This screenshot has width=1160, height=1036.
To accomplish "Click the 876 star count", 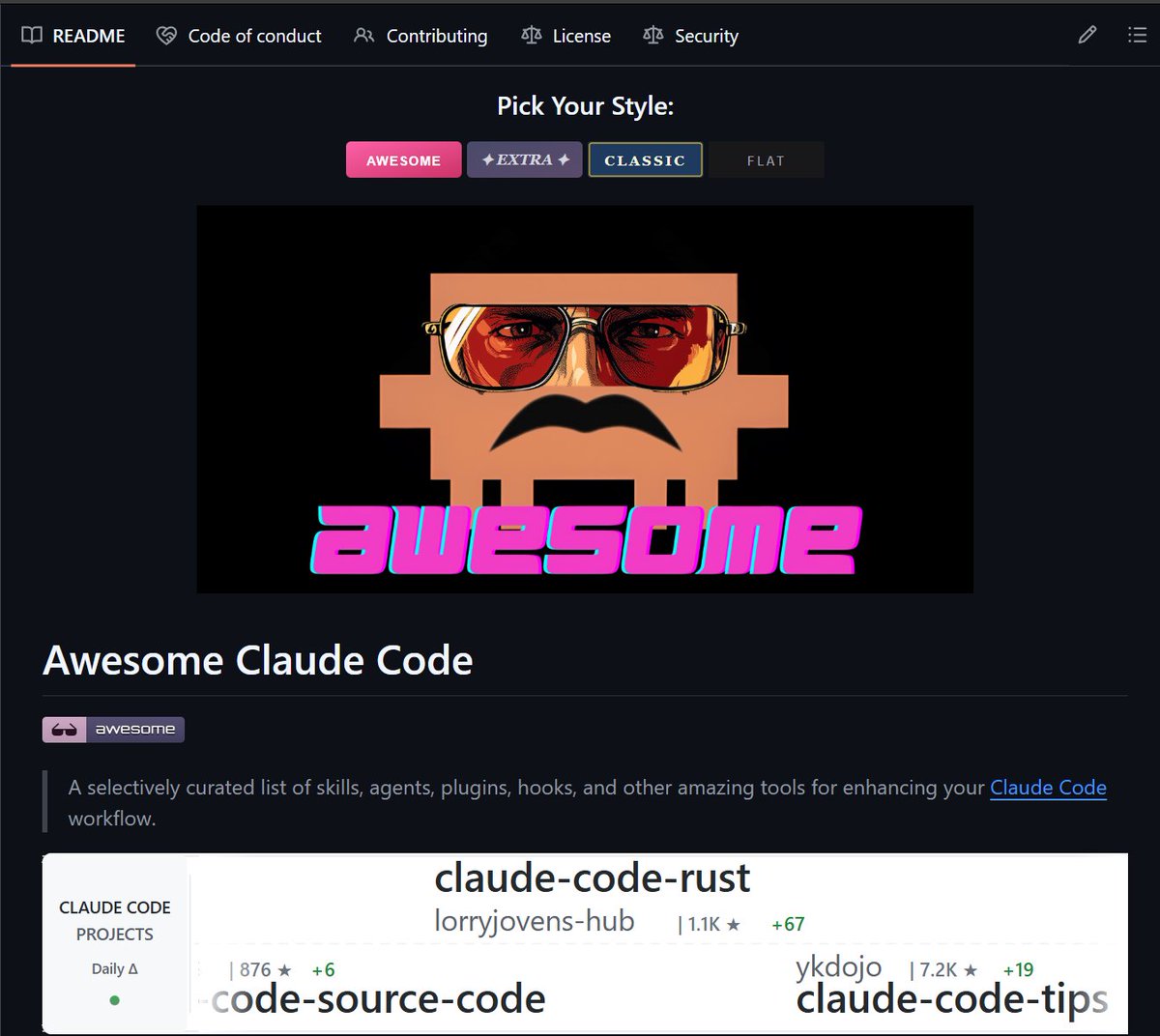I will (260, 970).
